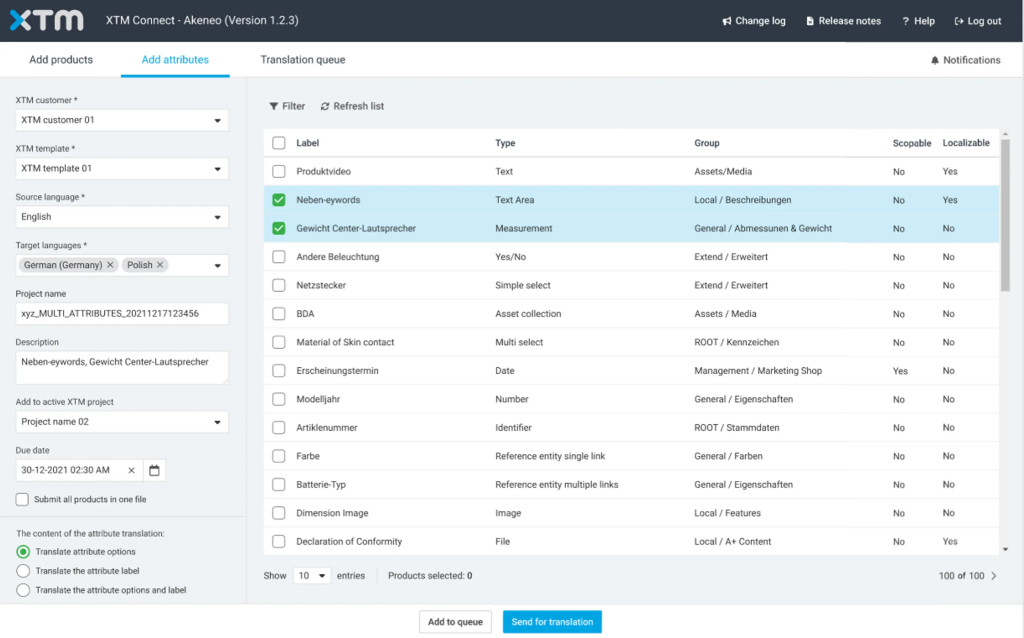Click Send for translation button
Screen dimensions: 1024x638
552,622
